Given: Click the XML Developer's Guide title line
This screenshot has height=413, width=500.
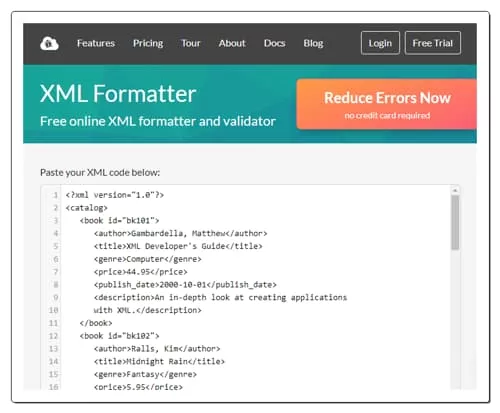Looking at the screenshot, I should pyautogui.click(x=178, y=246).
